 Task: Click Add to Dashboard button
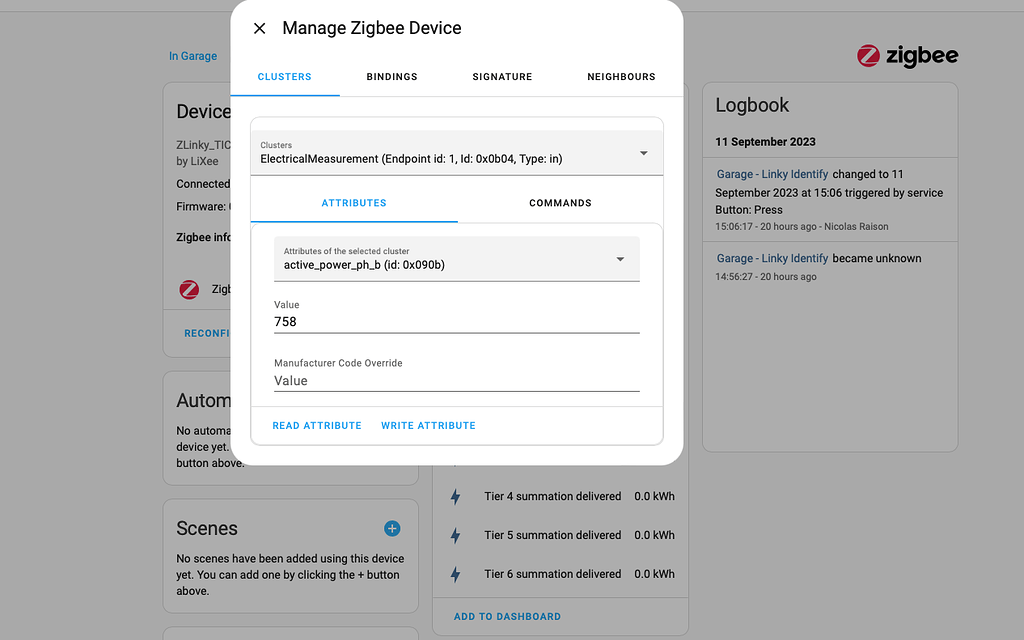coord(507,616)
